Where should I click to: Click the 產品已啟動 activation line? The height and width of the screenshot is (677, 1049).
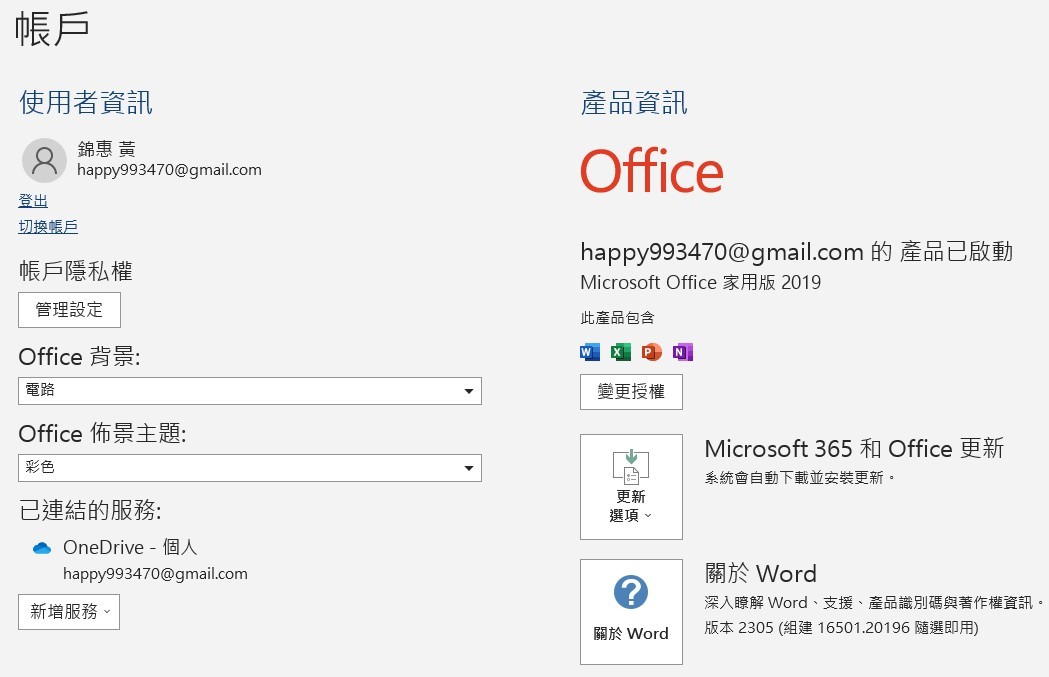pyautogui.click(x=797, y=252)
